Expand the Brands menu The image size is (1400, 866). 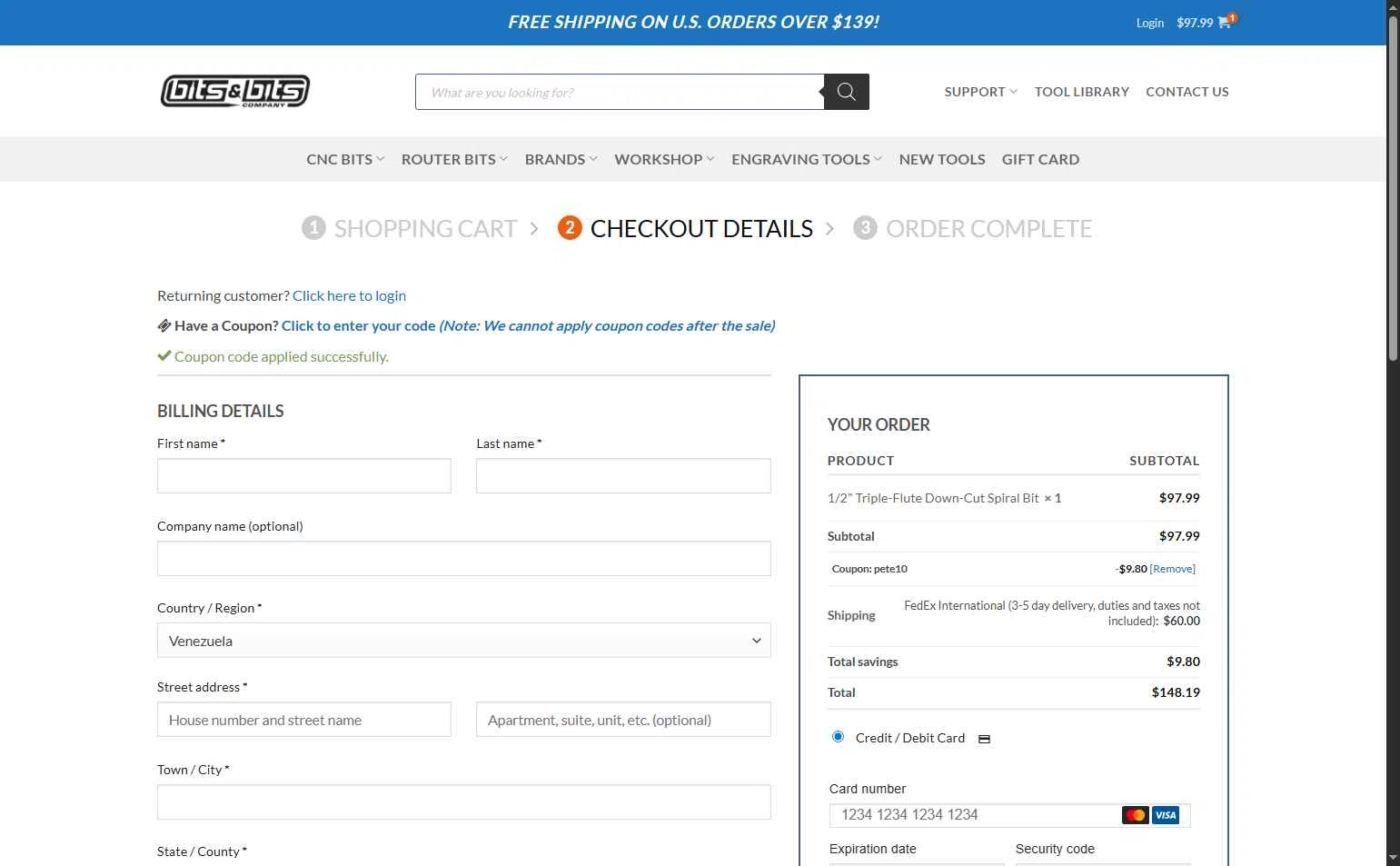click(561, 159)
